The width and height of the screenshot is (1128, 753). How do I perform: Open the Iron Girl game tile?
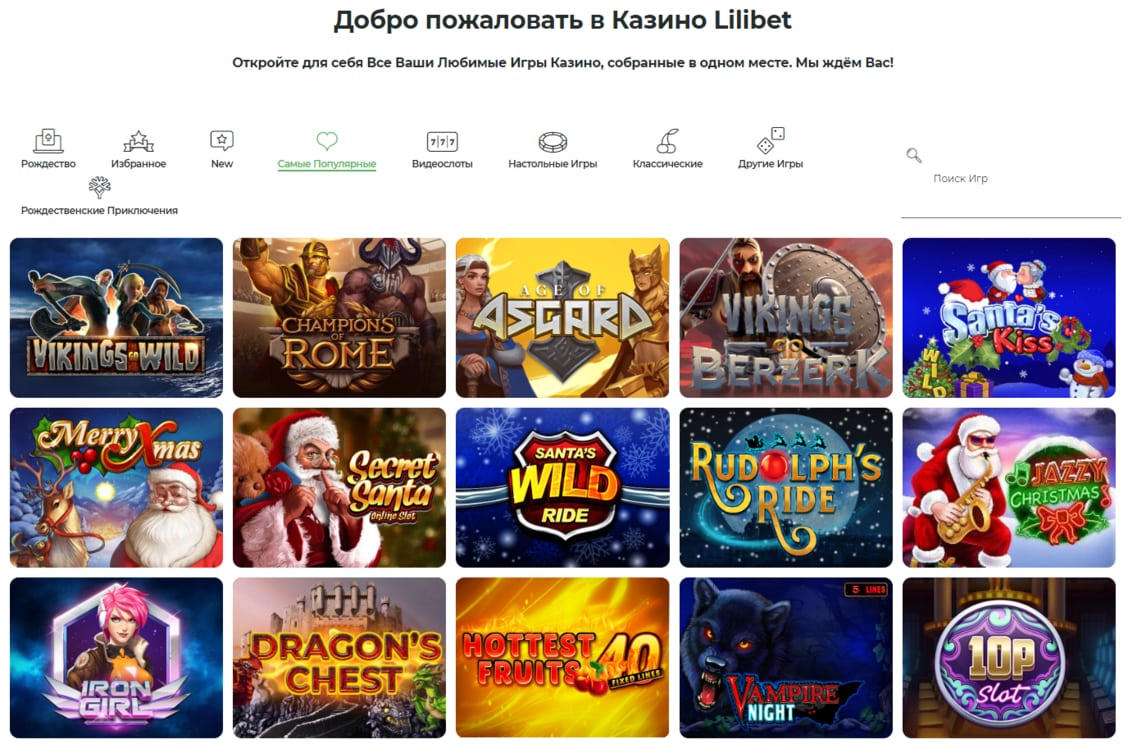pyautogui.click(x=117, y=657)
